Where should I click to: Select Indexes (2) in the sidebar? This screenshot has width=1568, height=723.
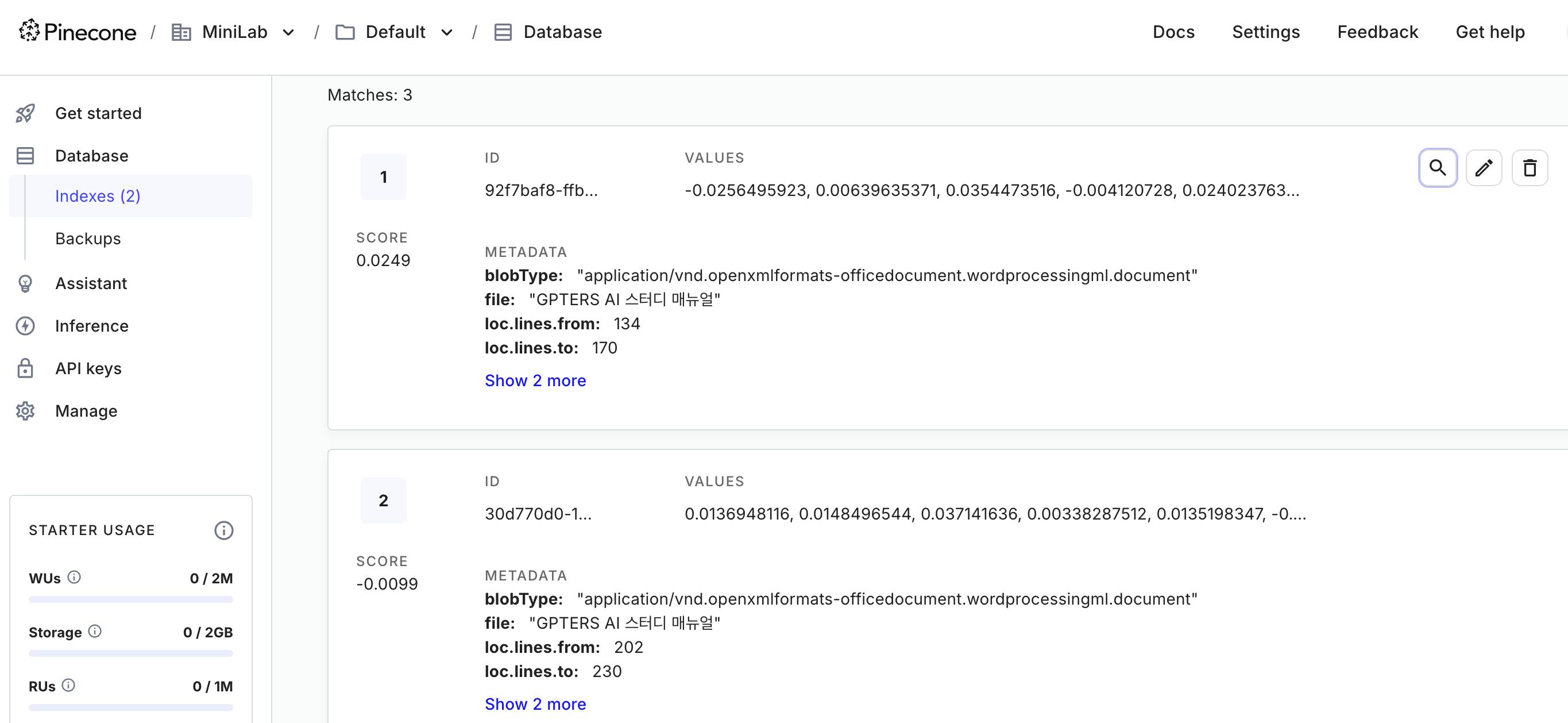[98, 196]
